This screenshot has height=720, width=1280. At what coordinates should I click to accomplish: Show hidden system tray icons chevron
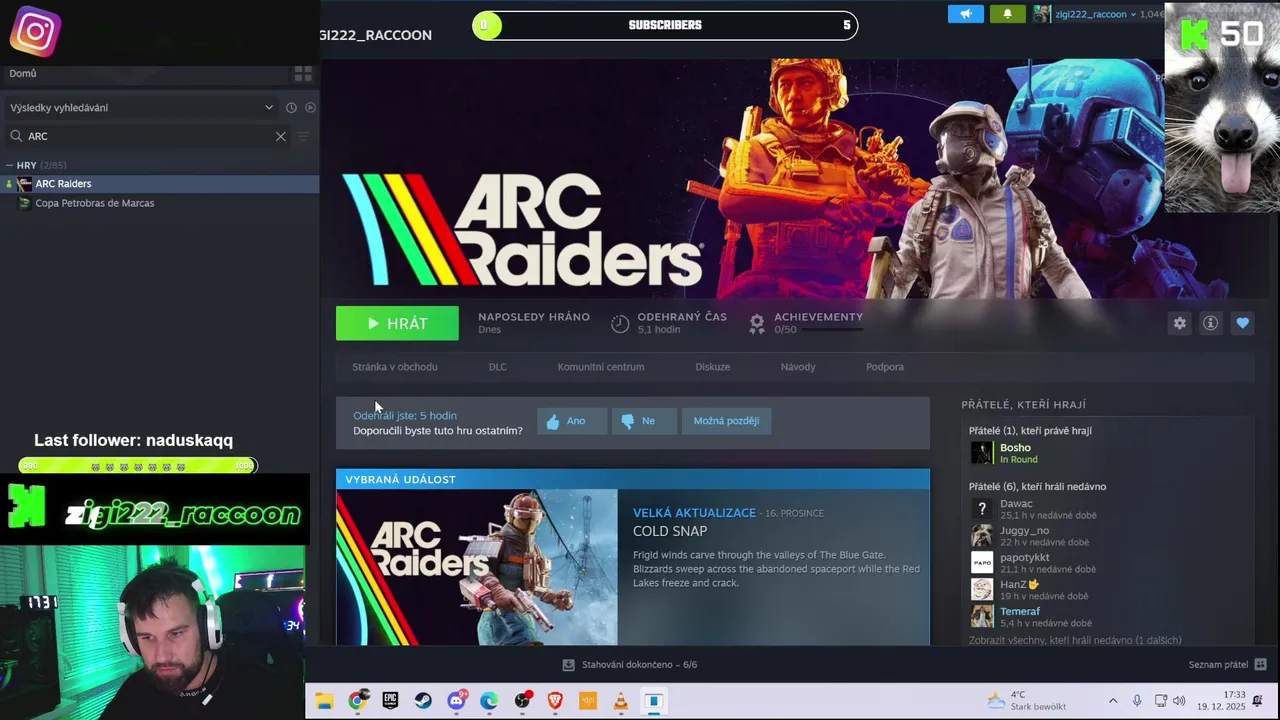1113,701
